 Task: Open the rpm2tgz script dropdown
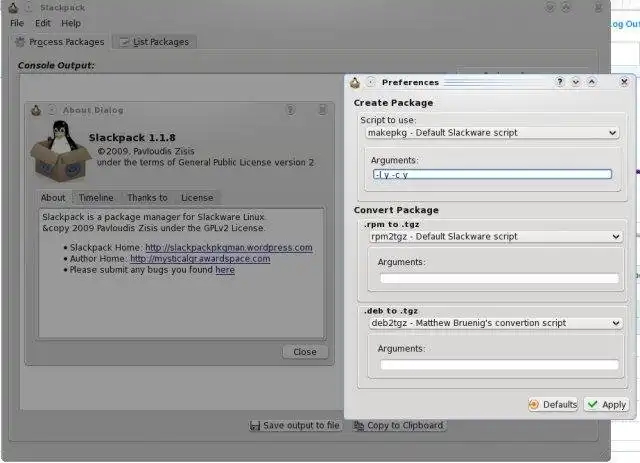(x=496, y=236)
